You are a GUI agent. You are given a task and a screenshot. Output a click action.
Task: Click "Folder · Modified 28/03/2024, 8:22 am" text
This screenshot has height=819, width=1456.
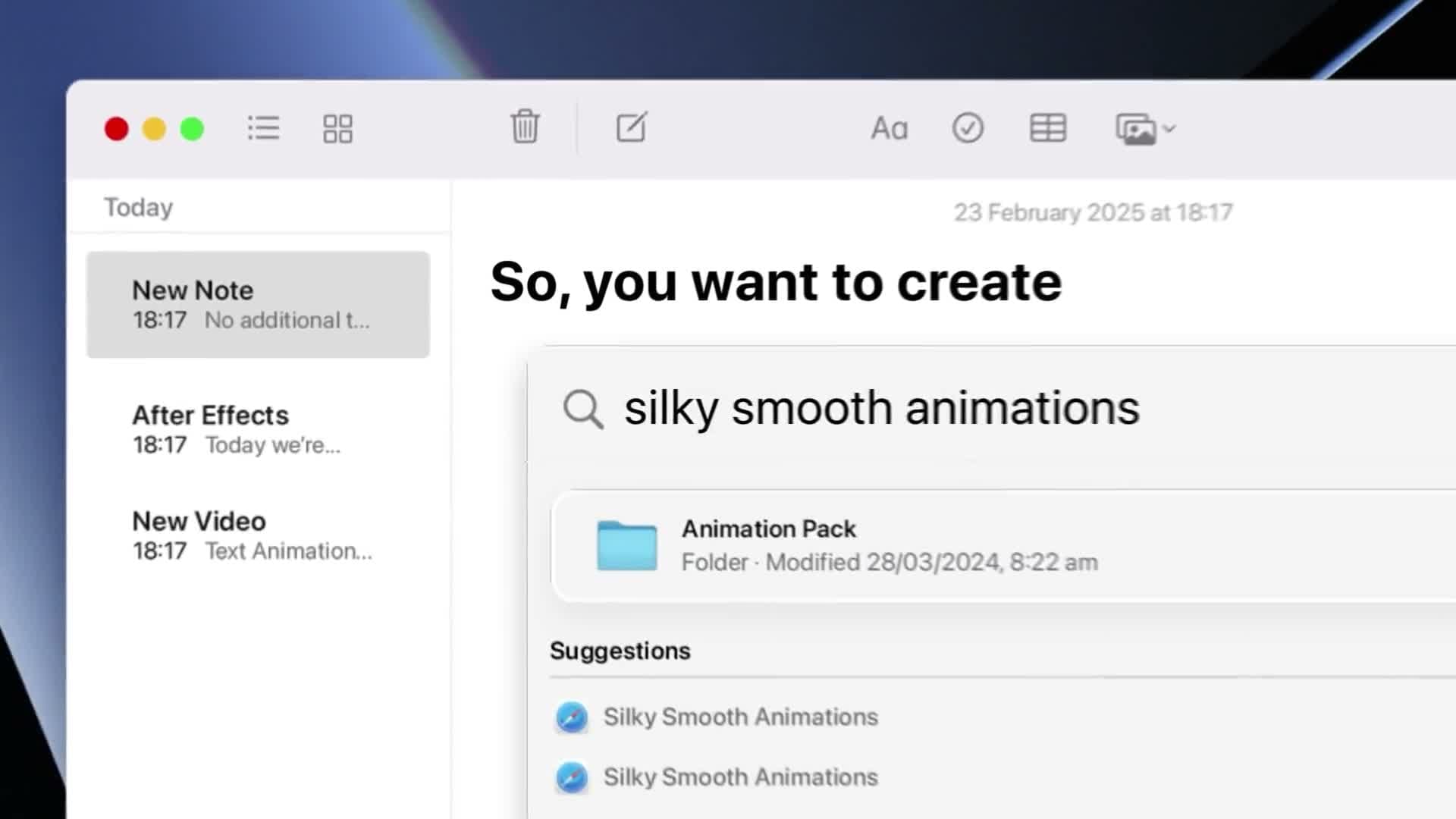pos(890,563)
